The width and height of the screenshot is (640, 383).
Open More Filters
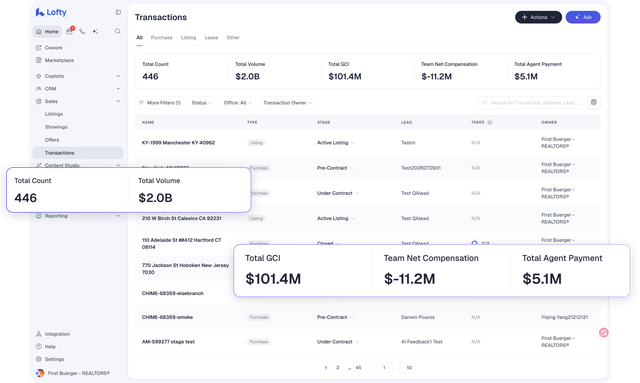[x=160, y=103]
